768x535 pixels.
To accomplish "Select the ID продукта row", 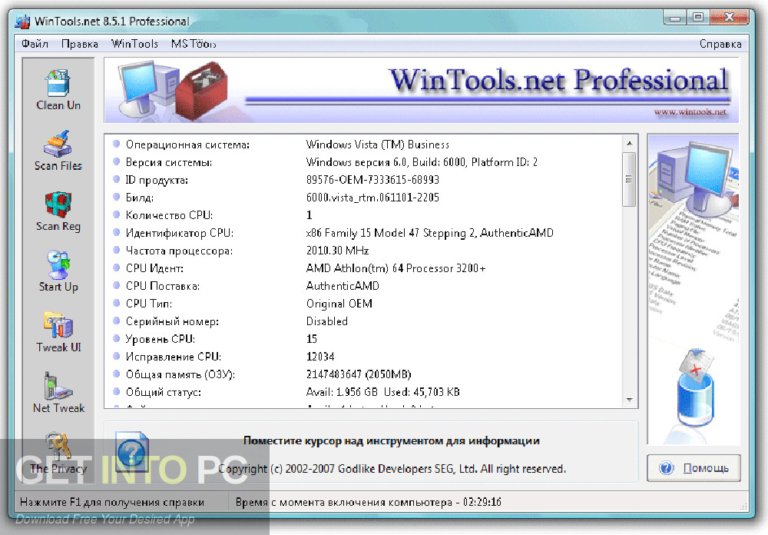I will pos(363,180).
